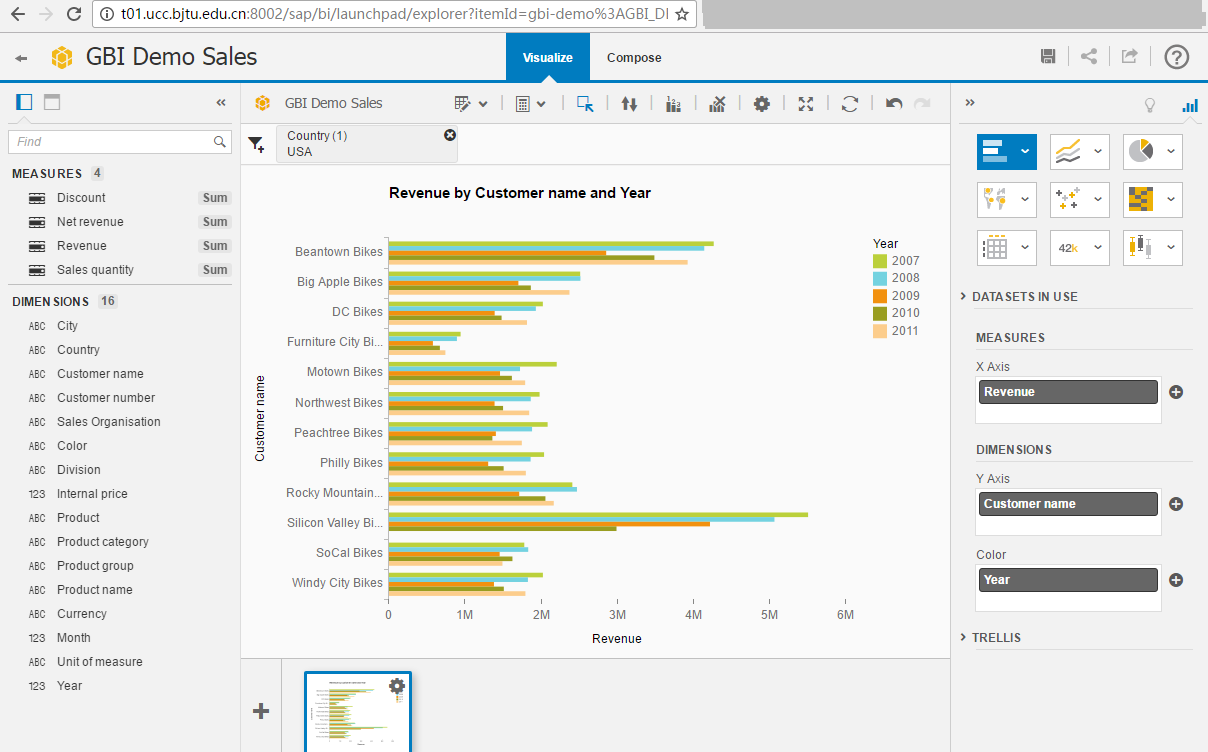Collapse the left data panel
This screenshot has height=752, width=1208.
pos(221,102)
